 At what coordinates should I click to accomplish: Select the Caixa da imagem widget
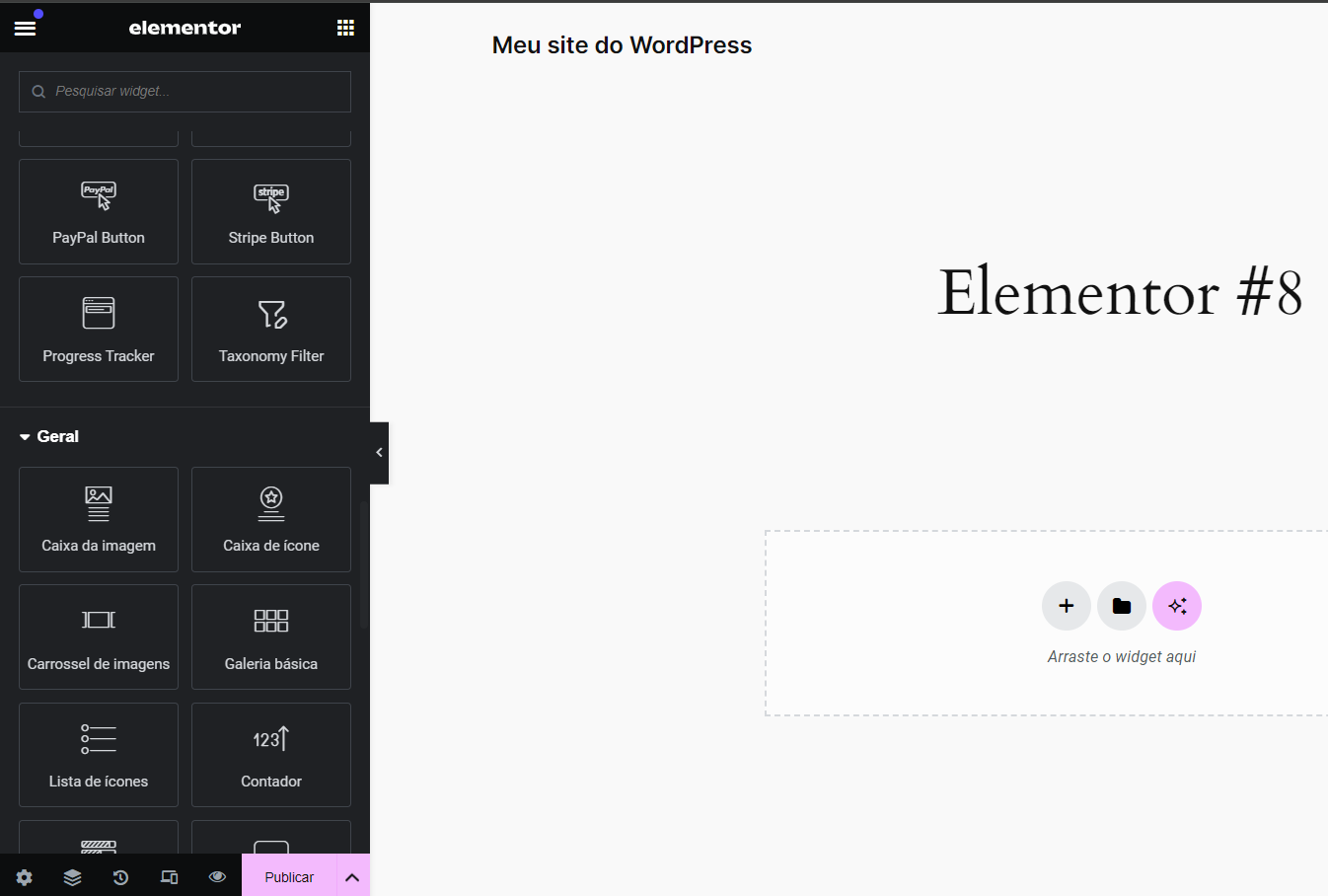coord(99,519)
